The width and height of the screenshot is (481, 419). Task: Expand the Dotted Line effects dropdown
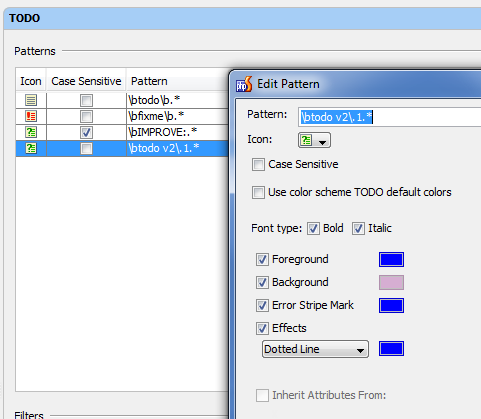[315, 349]
